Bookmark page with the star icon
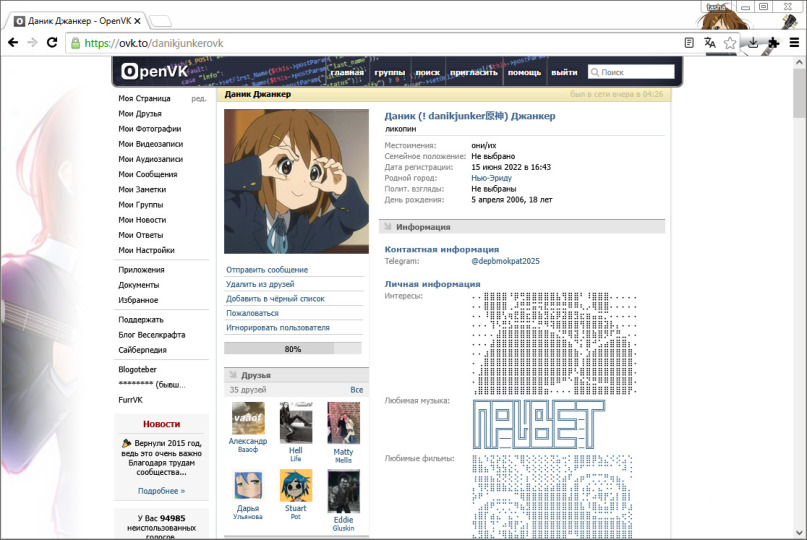This screenshot has width=807, height=540. (729, 43)
